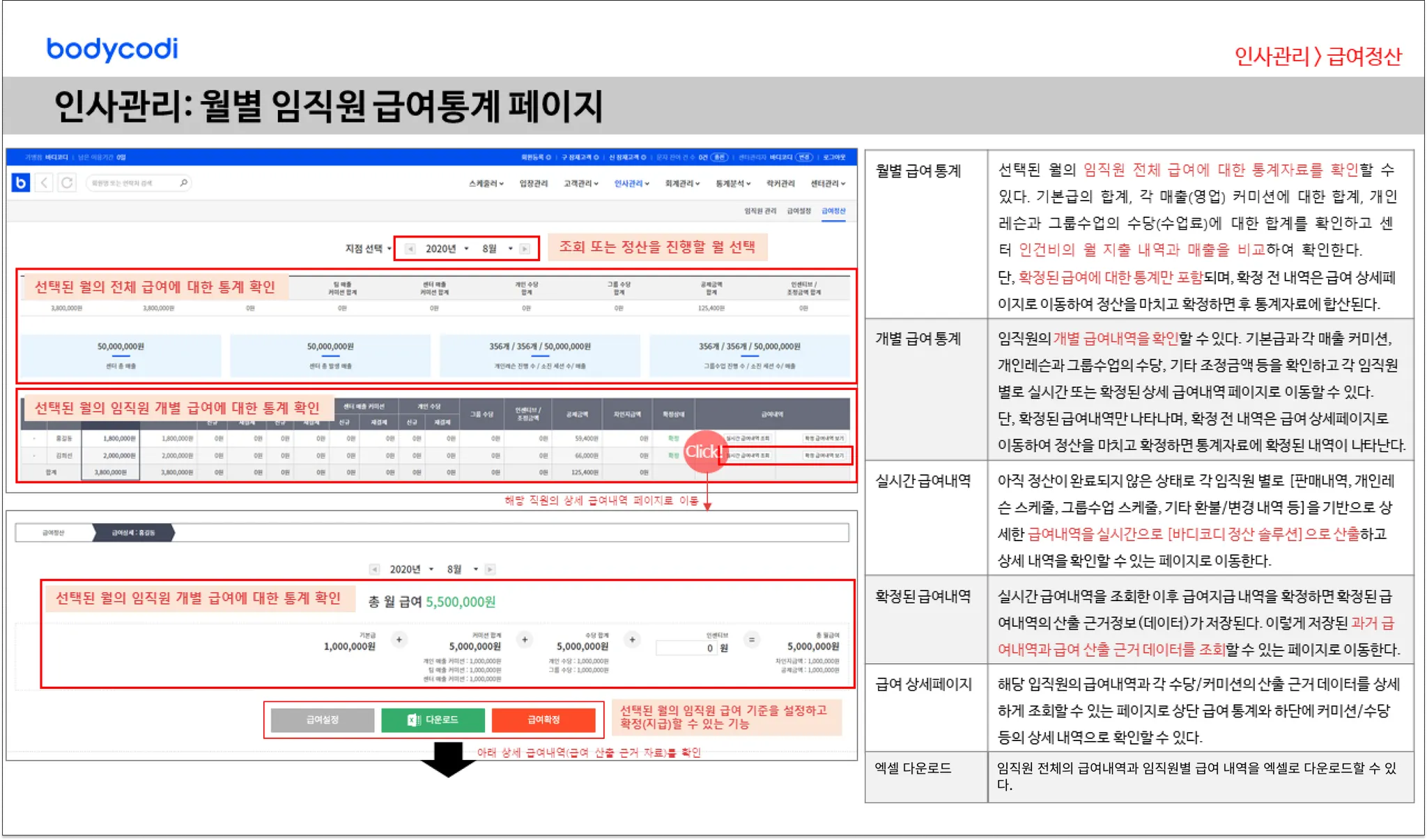Click next month arrow after 8월 in top selector

coord(525,249)
